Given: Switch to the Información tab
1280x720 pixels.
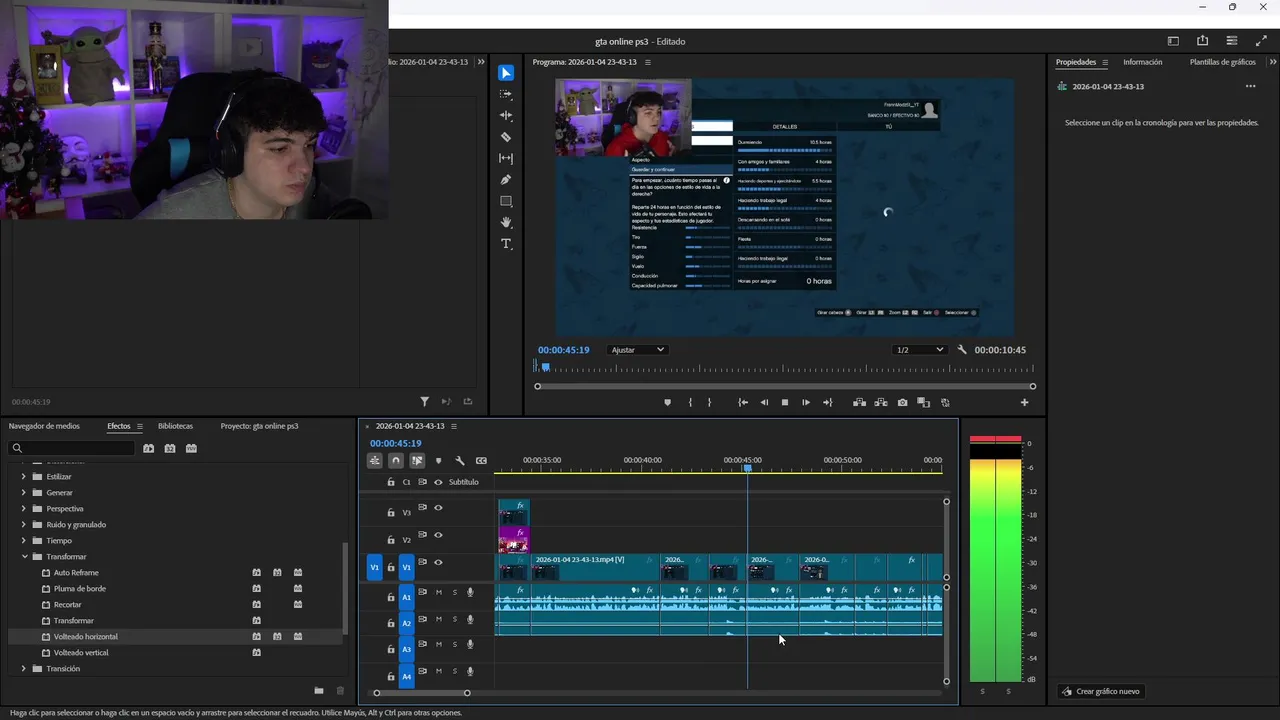Looking at the screenshot, I should [x=1142, y=62].
